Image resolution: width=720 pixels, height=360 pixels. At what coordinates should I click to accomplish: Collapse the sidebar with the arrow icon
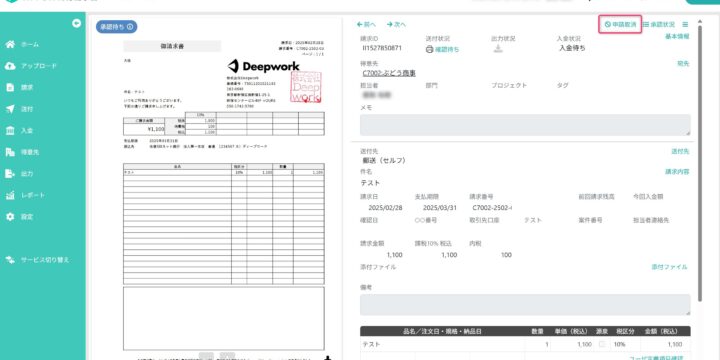click(x=77, y=23)
